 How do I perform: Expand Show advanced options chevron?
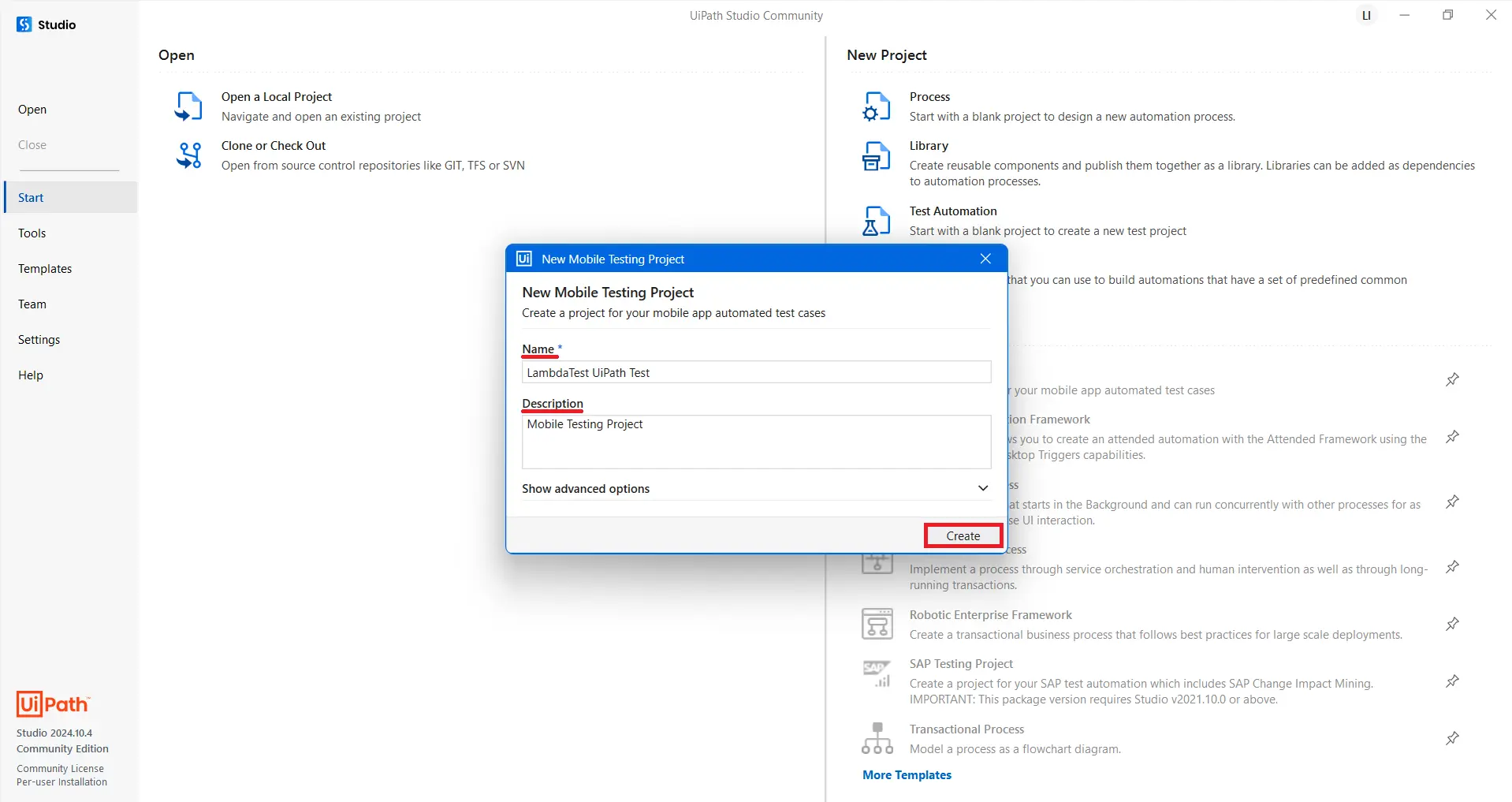(x=982, y=488)
